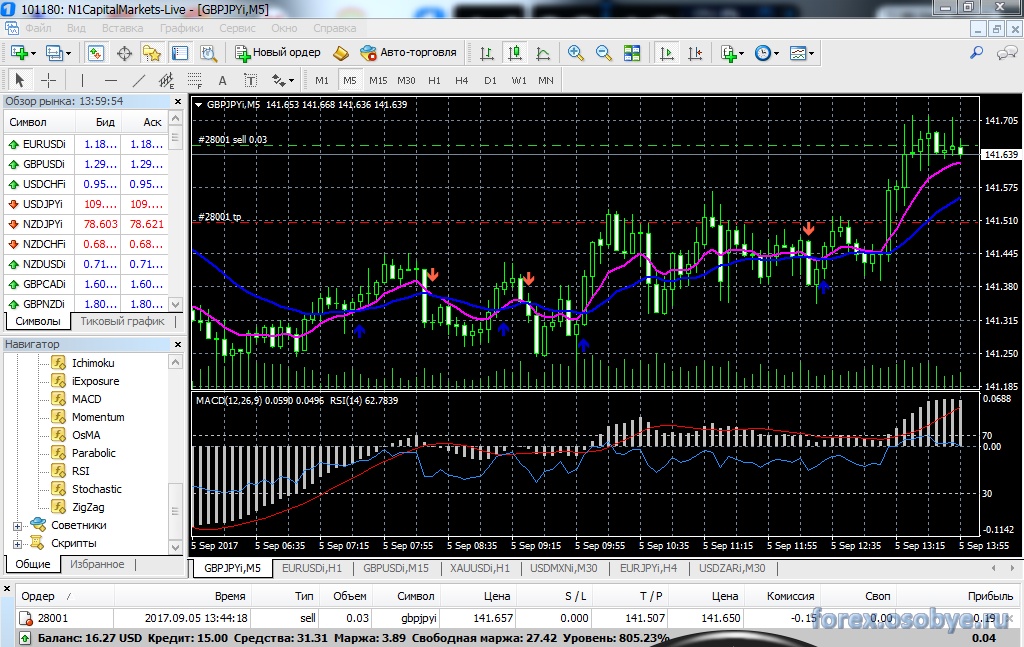
Task: Select the MACD indicator in Navigator
Action: tap(86, 399)
